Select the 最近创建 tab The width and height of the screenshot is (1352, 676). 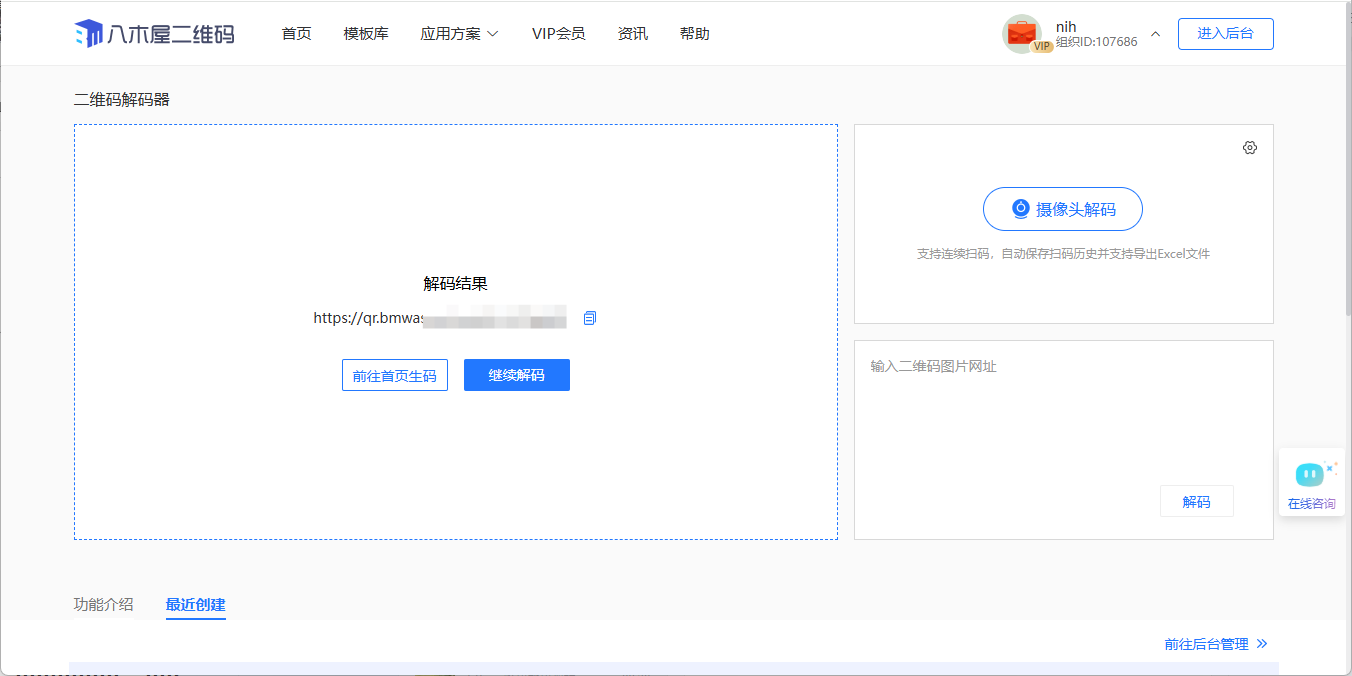tap(196, 604)
